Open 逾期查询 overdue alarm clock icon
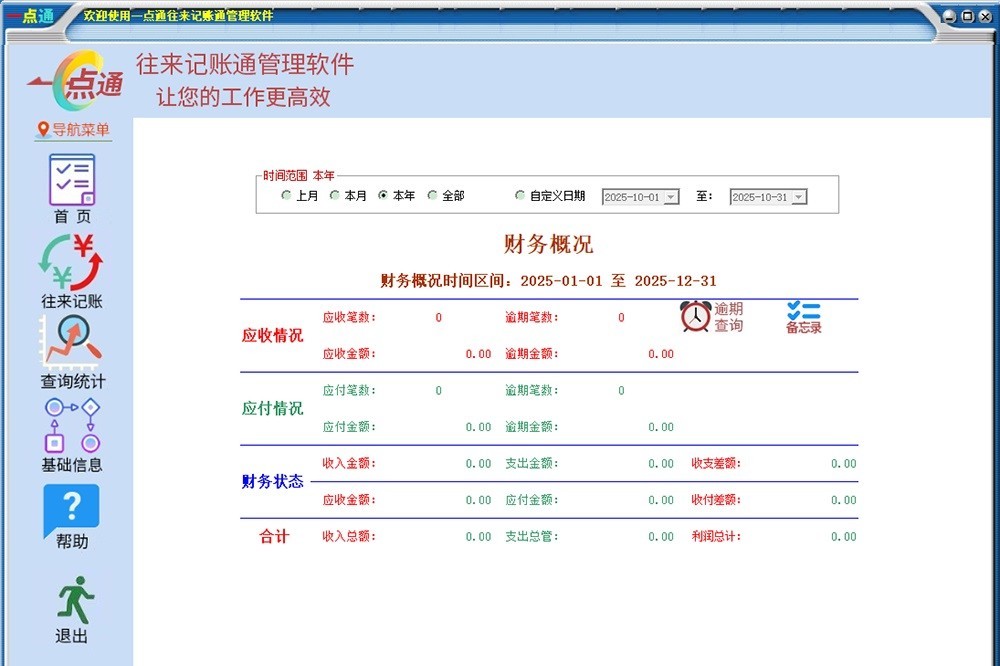Viewport: 1000px width, 666px height. [696, 317]
